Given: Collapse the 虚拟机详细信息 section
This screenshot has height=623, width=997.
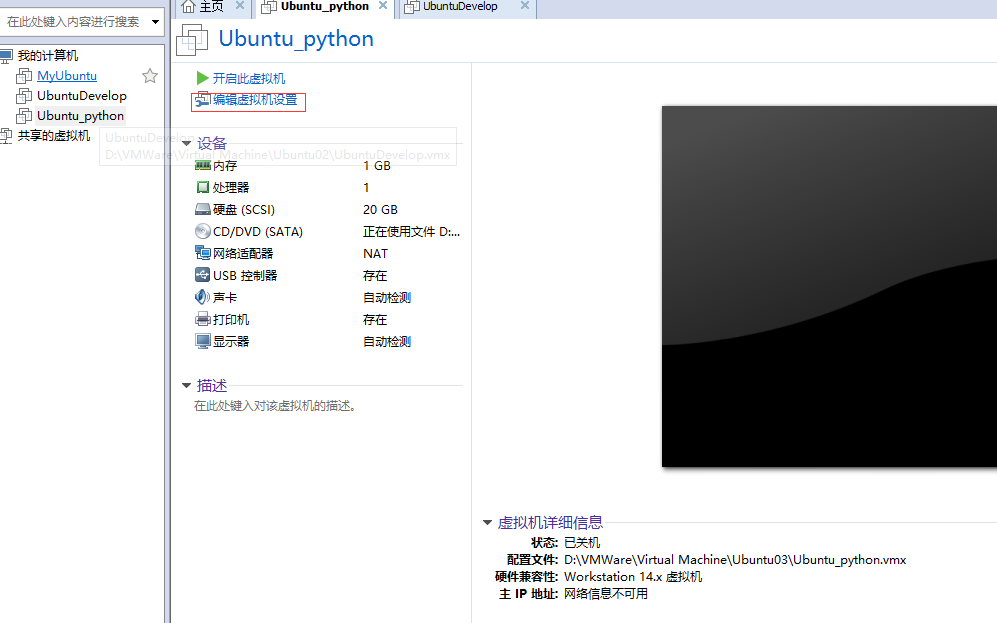Looking at the screenshot, I should click(487, 521).
